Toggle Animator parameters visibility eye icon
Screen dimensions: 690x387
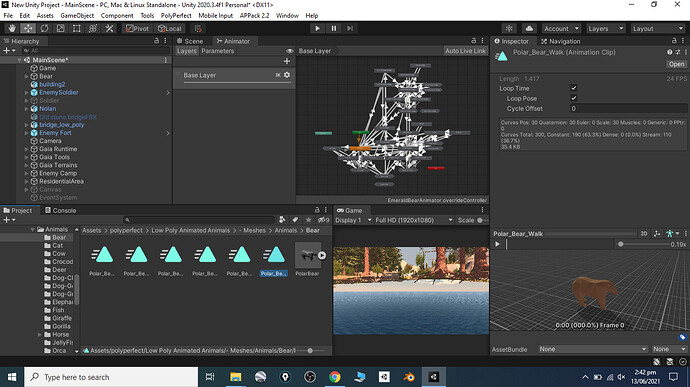(289, 51)
